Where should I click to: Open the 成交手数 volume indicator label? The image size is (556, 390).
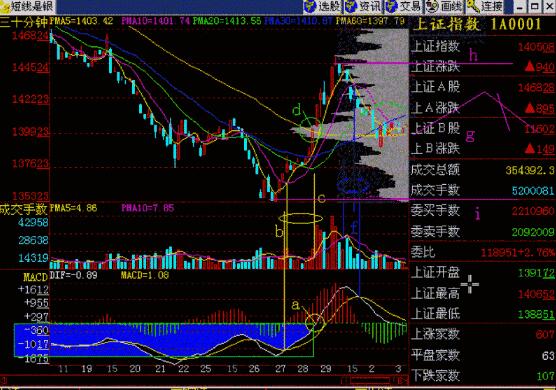coord(23,209)
